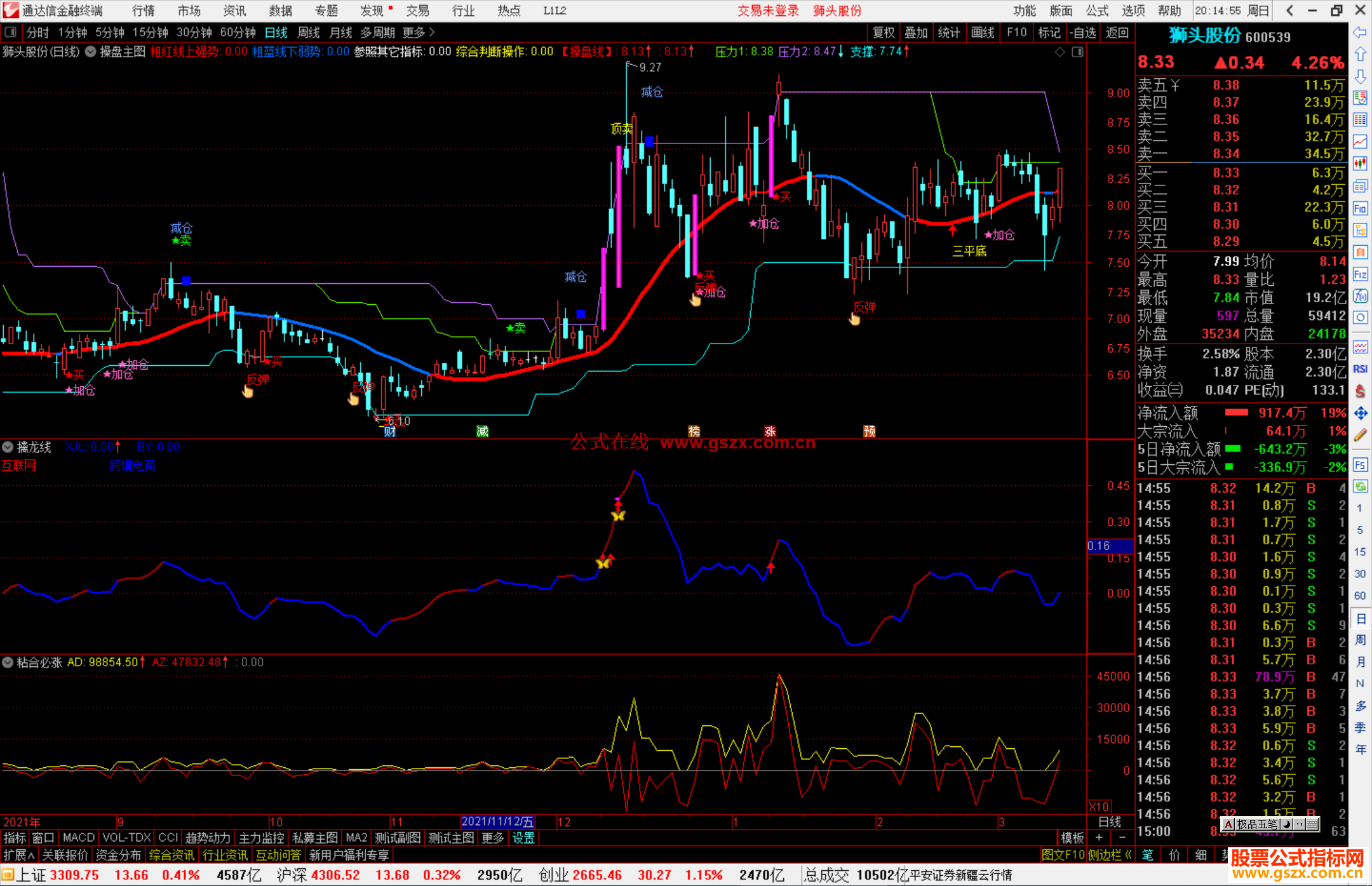1372x886 pixels.
Task: Click the wavy lines indicator sidebar icon
Action: click(x=1360, y=347)
